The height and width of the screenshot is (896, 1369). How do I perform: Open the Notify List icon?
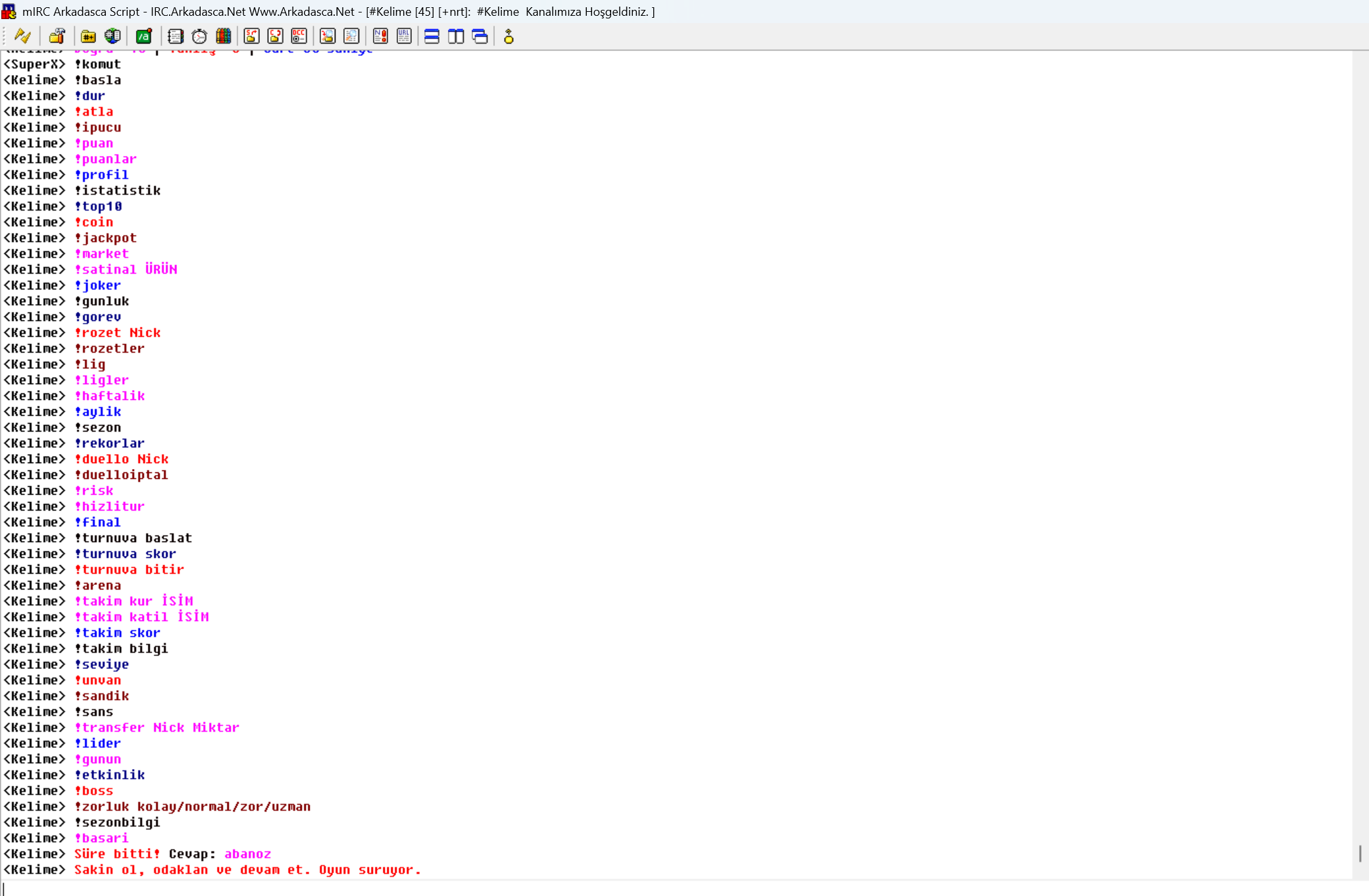point(380,36)
